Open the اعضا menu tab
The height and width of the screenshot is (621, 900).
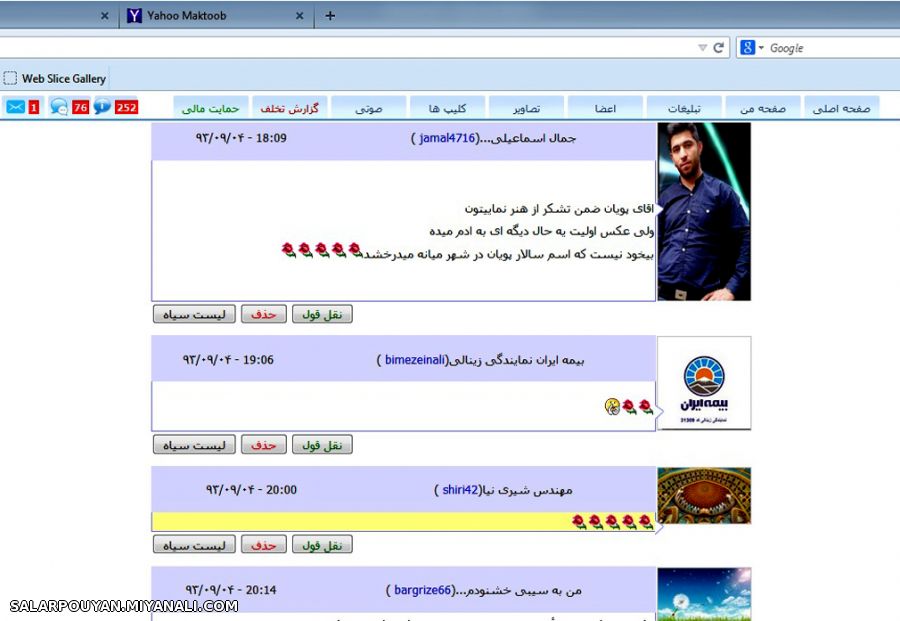click(605, 108)
